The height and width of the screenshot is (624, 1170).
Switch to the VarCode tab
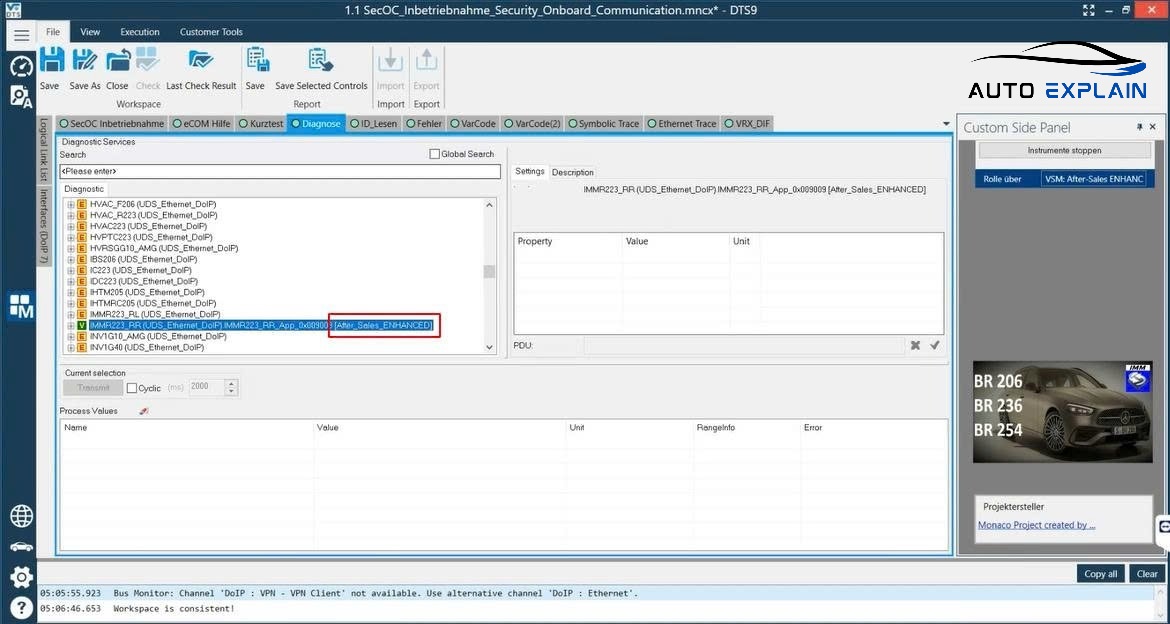coord(472,124)
